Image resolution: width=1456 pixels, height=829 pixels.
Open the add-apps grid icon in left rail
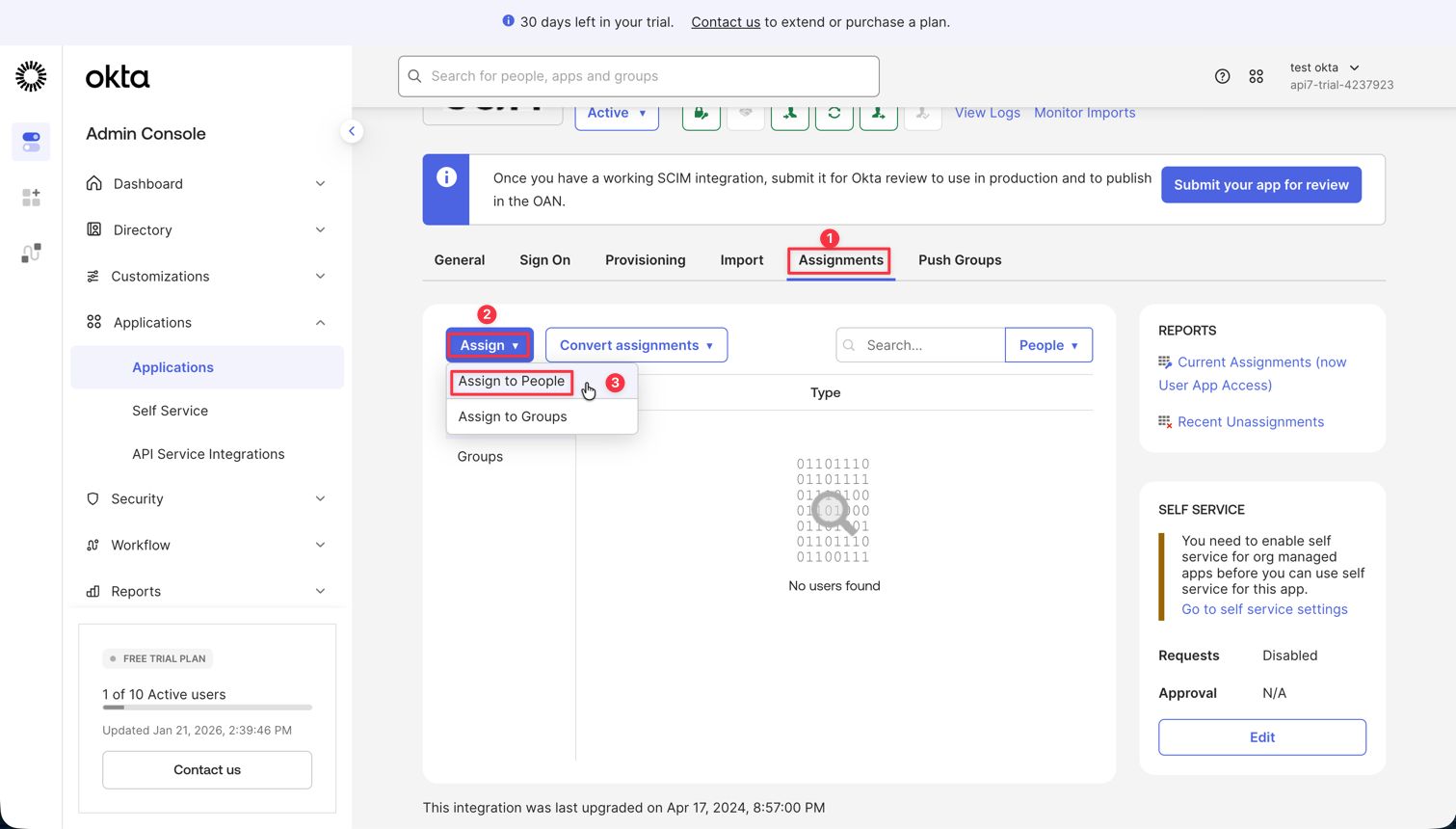coord(31,198)
